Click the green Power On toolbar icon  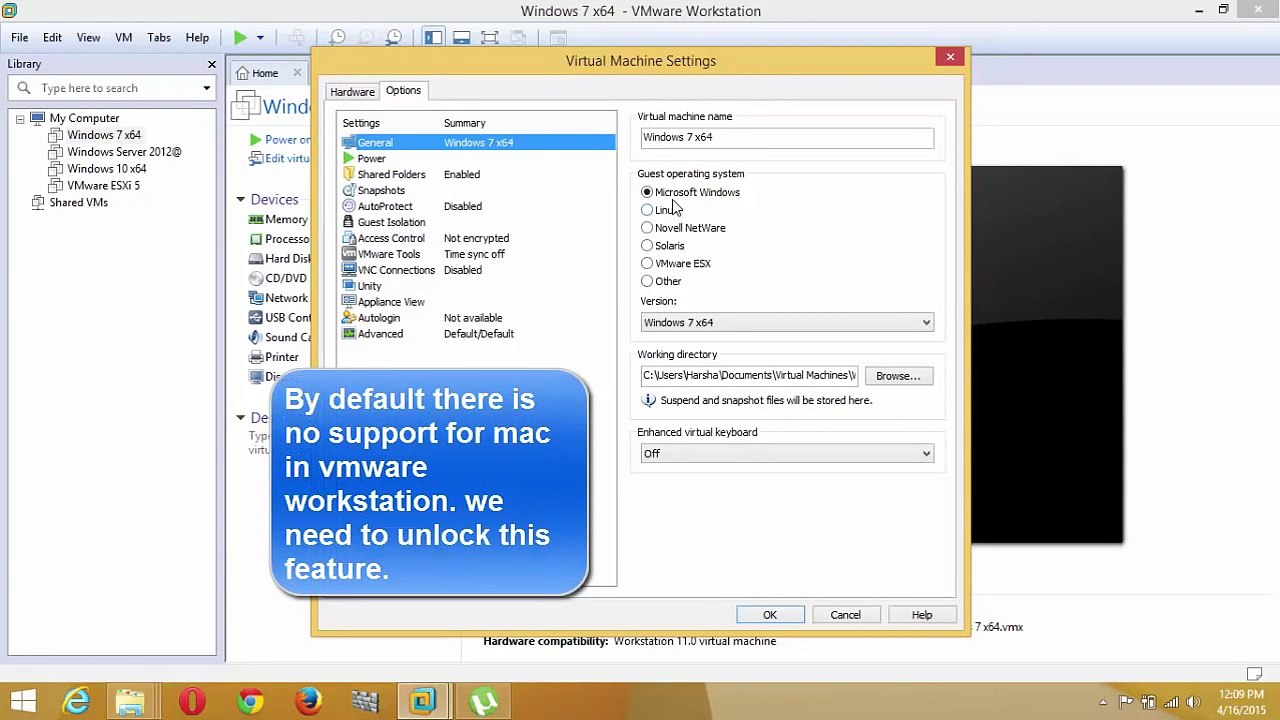tap(240, 38)
